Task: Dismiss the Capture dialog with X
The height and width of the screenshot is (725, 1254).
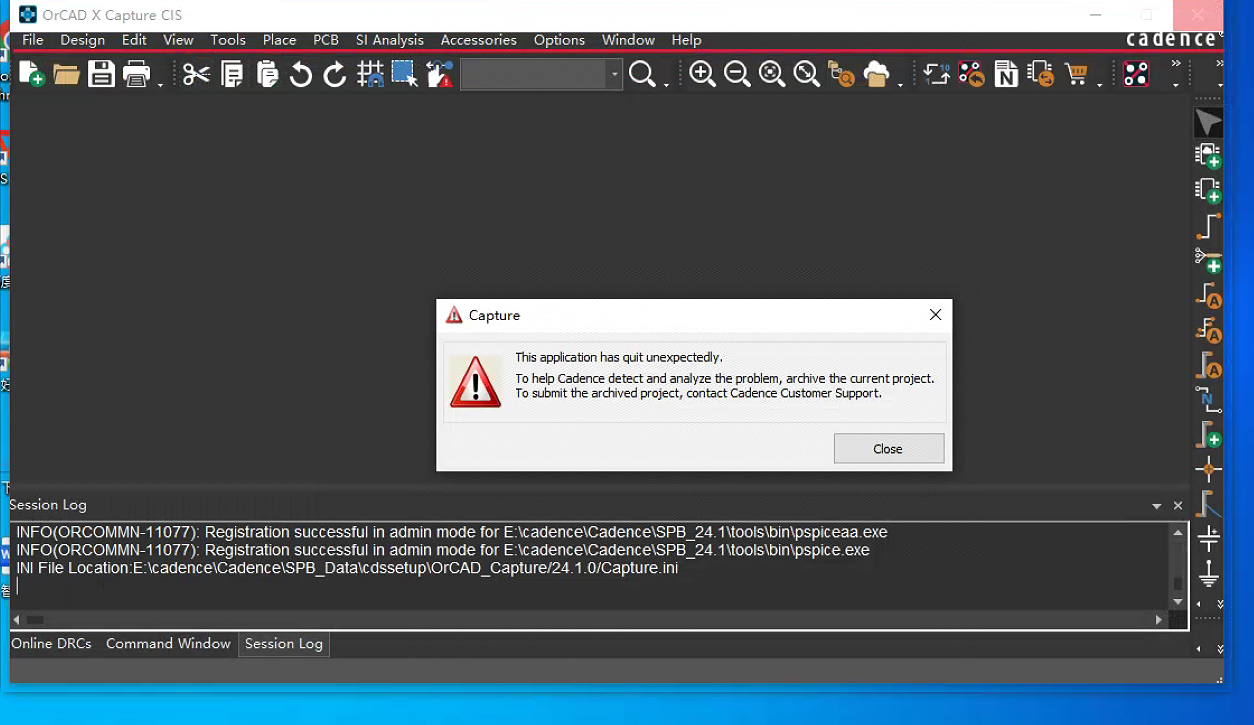Action: click(x=935, y=315)
